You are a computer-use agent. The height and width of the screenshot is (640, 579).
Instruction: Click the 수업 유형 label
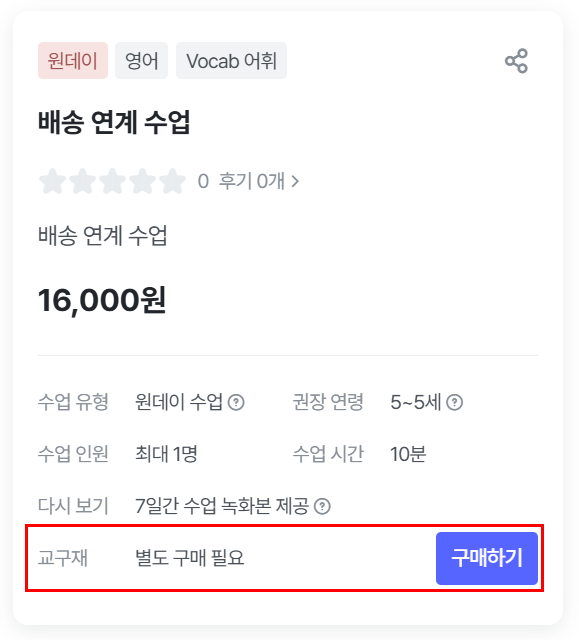coord(73,402)
